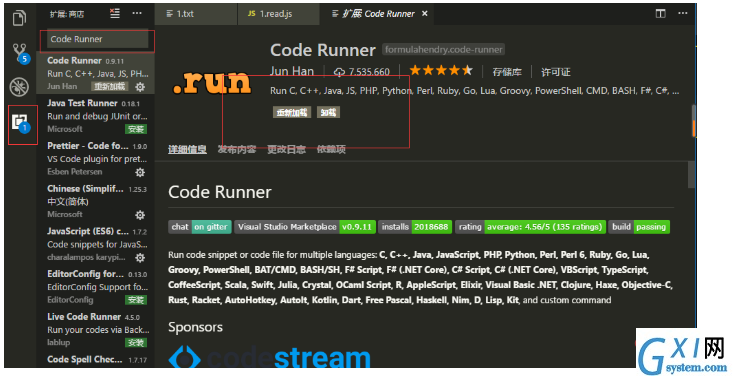
Task: Click the chat on gitter badge
Action: pyautogui.click(x=200, y=227)
